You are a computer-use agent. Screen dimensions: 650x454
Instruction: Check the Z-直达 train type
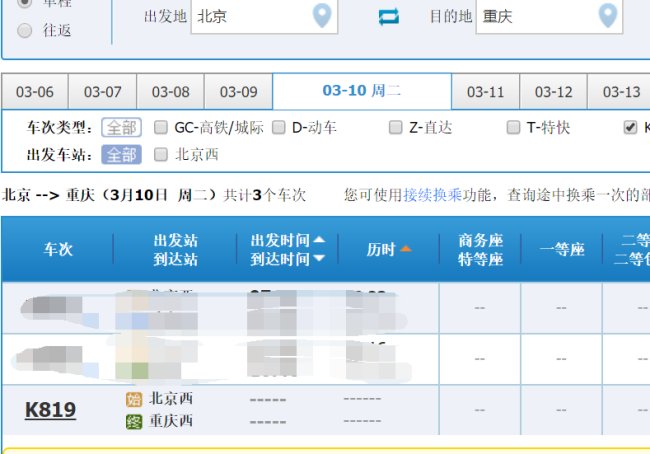[395, 127]
